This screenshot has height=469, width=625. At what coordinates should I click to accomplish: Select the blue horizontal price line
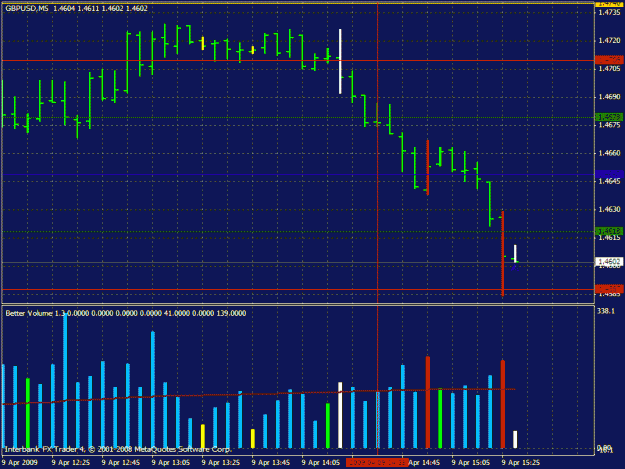(x=297, y=175)
